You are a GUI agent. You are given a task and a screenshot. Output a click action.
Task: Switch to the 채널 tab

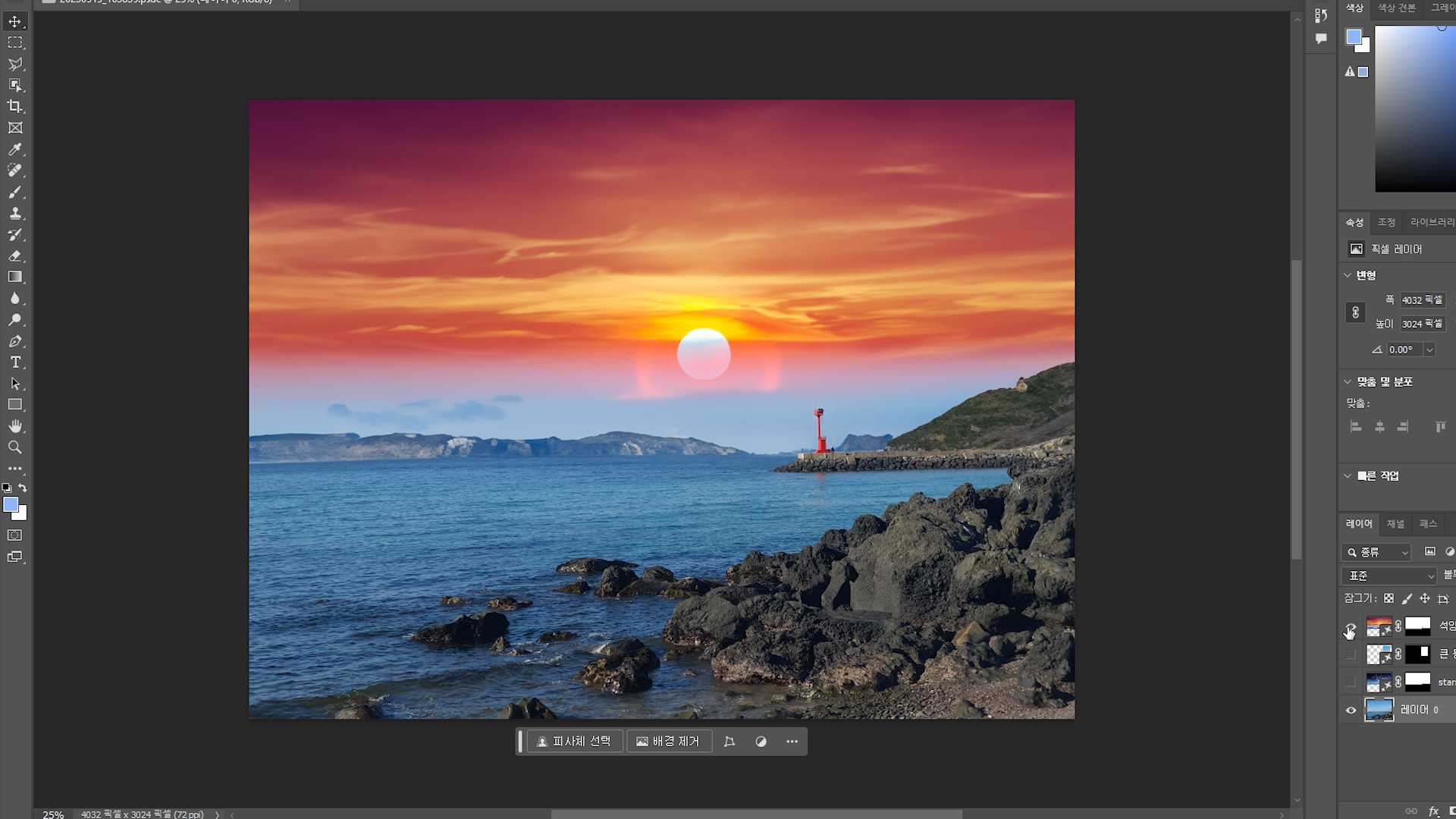click(x=1395, y=524)
